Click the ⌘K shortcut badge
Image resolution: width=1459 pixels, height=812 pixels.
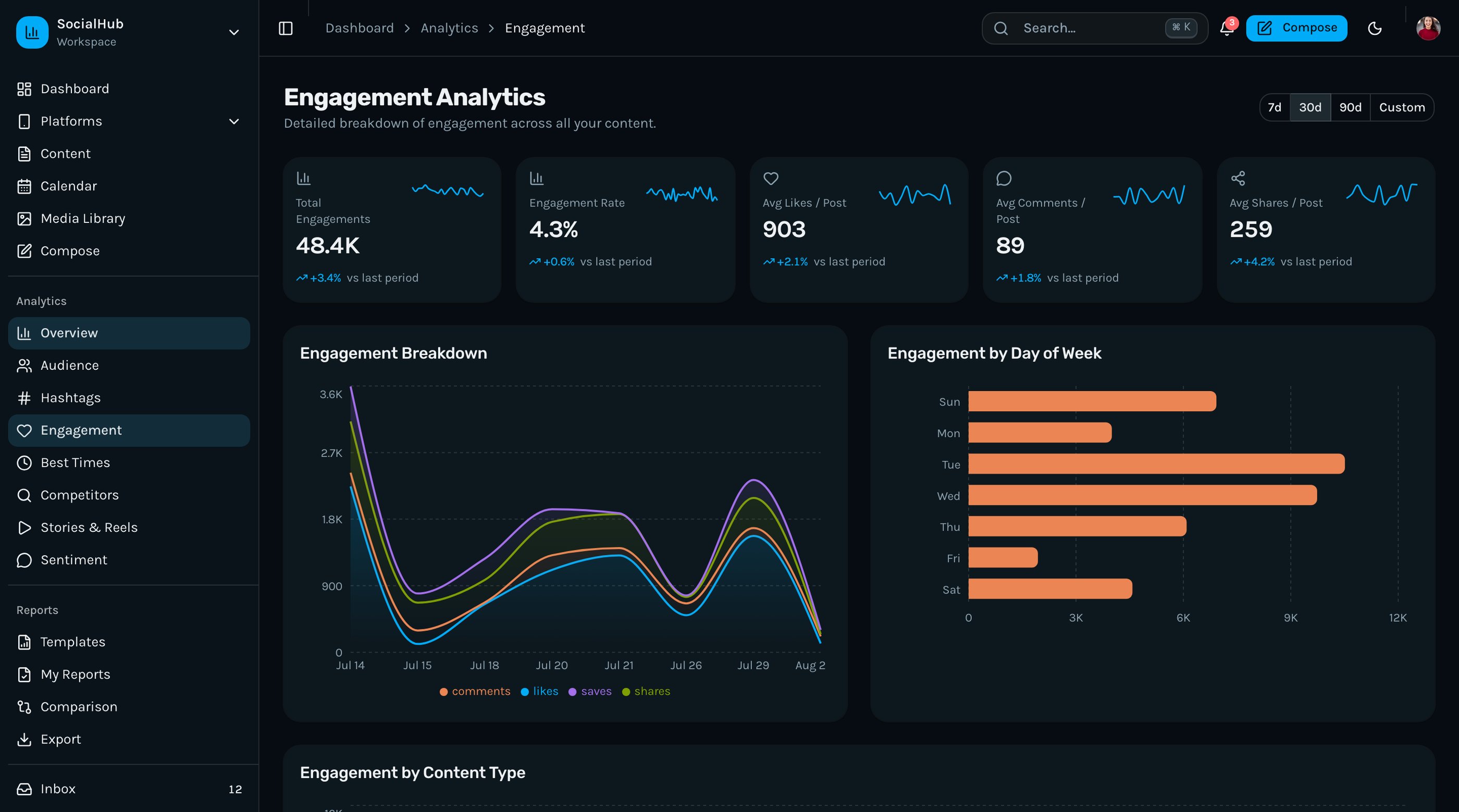(1181, 28)
